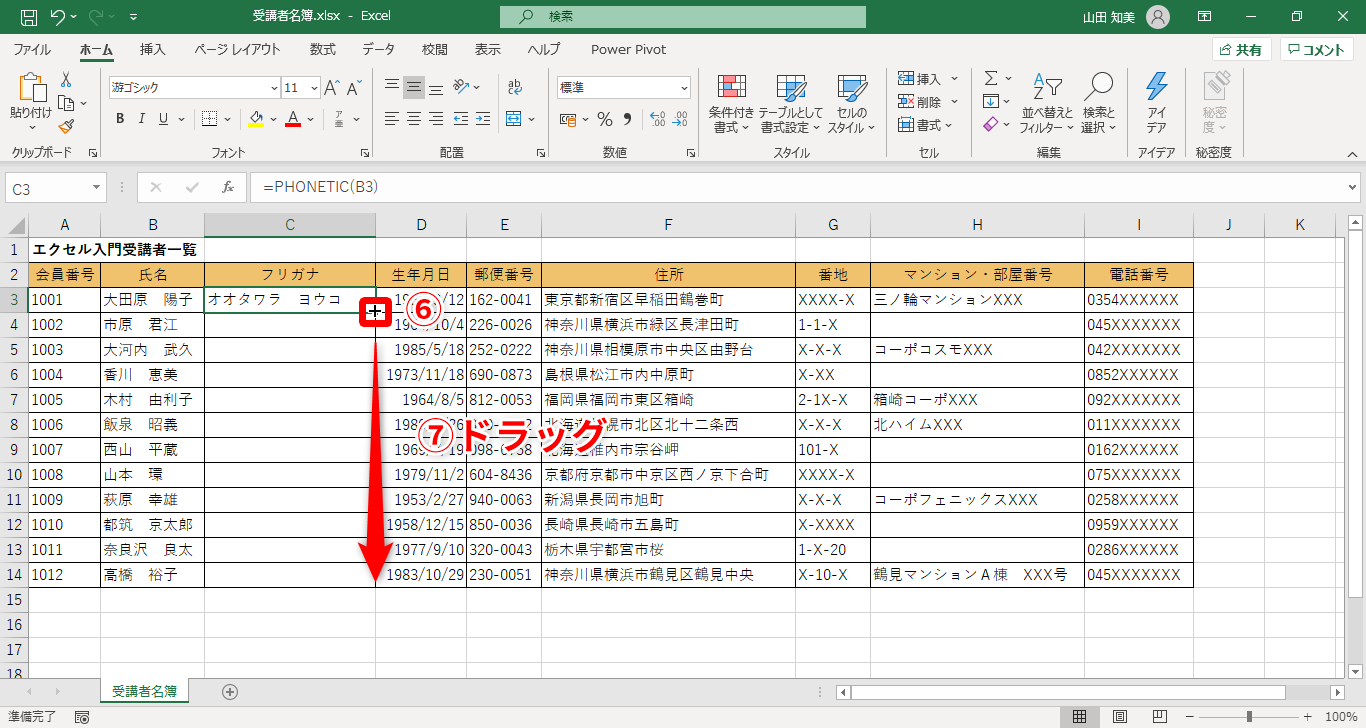Screen dimensions: 1366x728
Task: Switch to the データ (Data) tab
Action: click(378, 49)
